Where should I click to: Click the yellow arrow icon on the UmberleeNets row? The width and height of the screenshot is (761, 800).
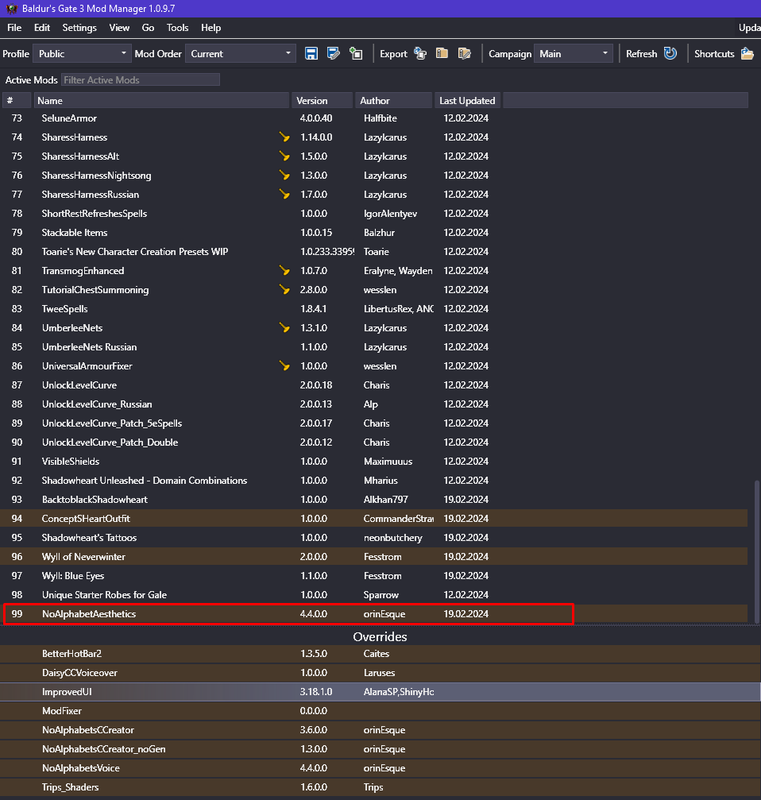pyautogui.click(x=285, y=328)
